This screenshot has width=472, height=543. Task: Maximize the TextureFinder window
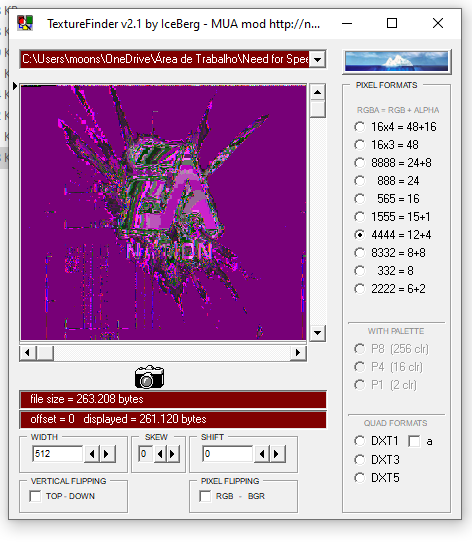pyautogui.click(x=392, y=23)
